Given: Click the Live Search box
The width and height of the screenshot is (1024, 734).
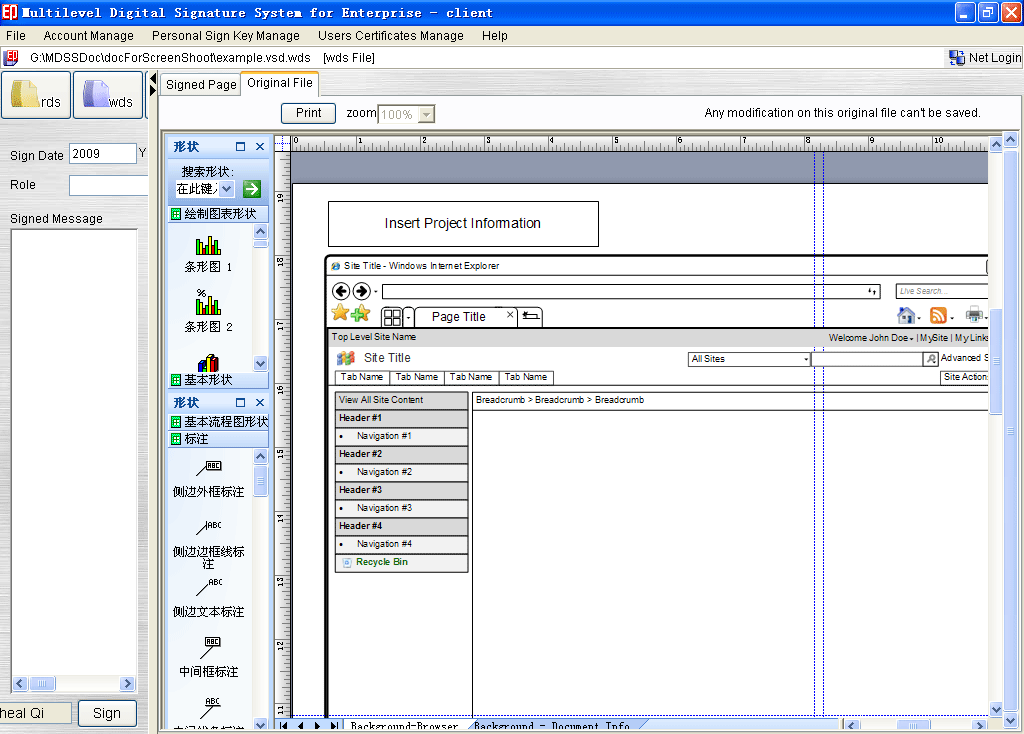Looking at the screenshot, I should pos(941,291).
